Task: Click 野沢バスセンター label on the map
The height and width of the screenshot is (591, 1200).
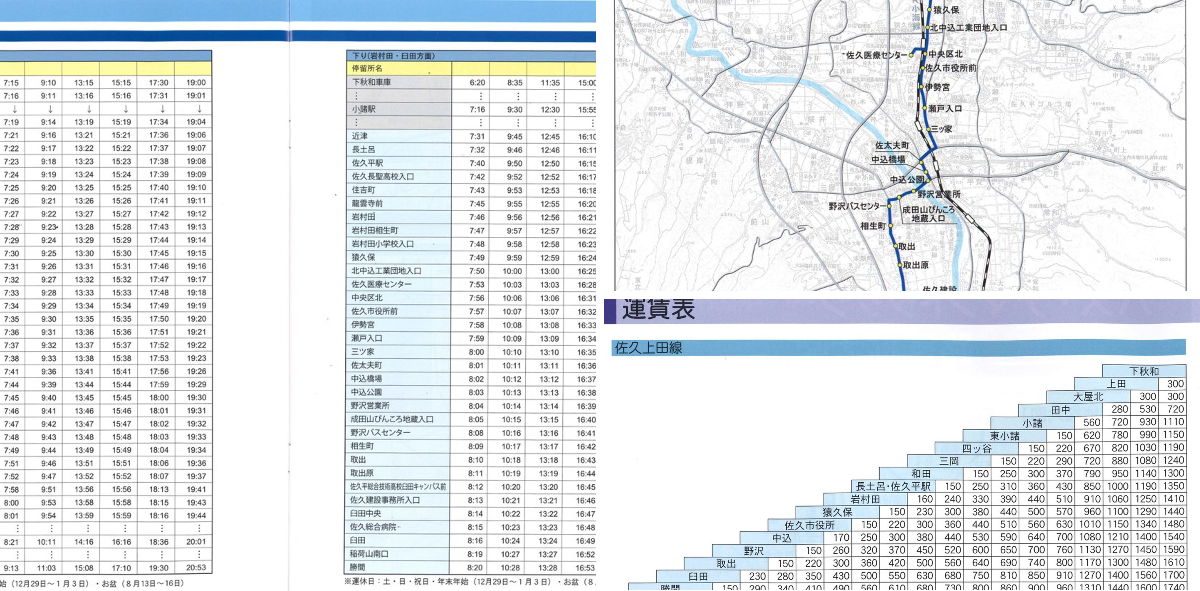Action: (x=857, y=206)
